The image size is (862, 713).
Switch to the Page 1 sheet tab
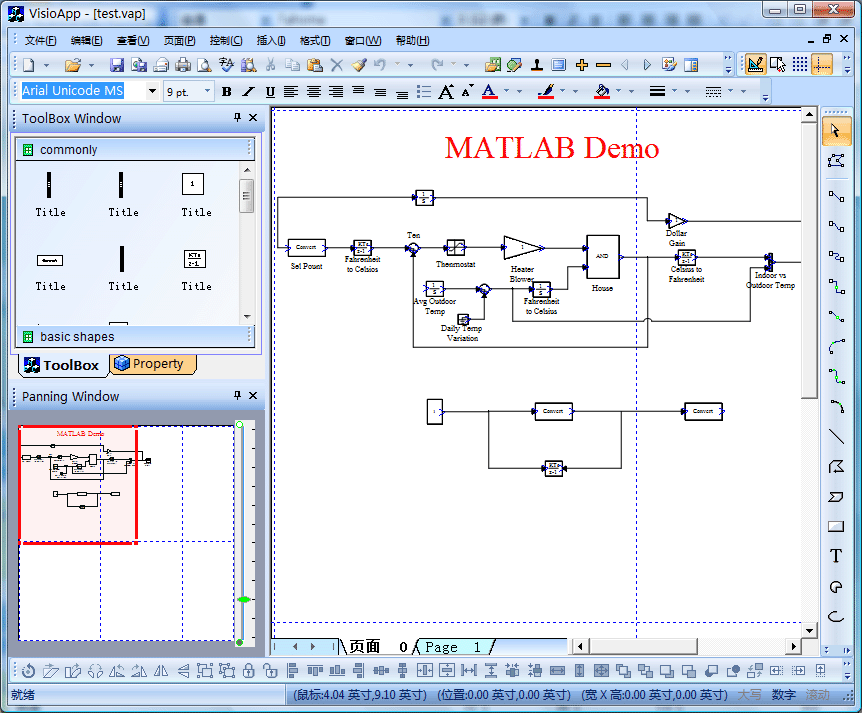coord(453,647)
